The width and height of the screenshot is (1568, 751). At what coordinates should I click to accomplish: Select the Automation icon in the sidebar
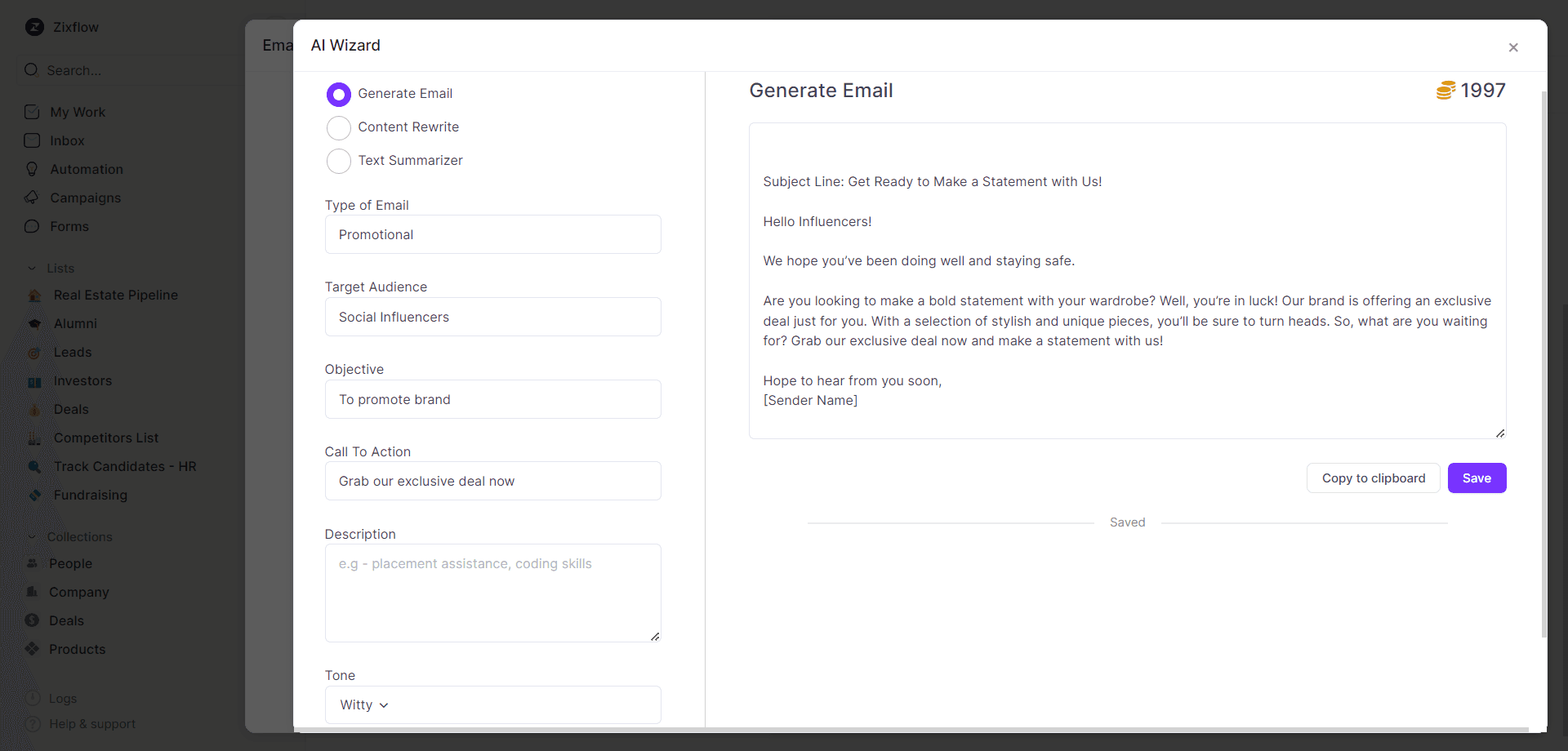coord(33,169)
